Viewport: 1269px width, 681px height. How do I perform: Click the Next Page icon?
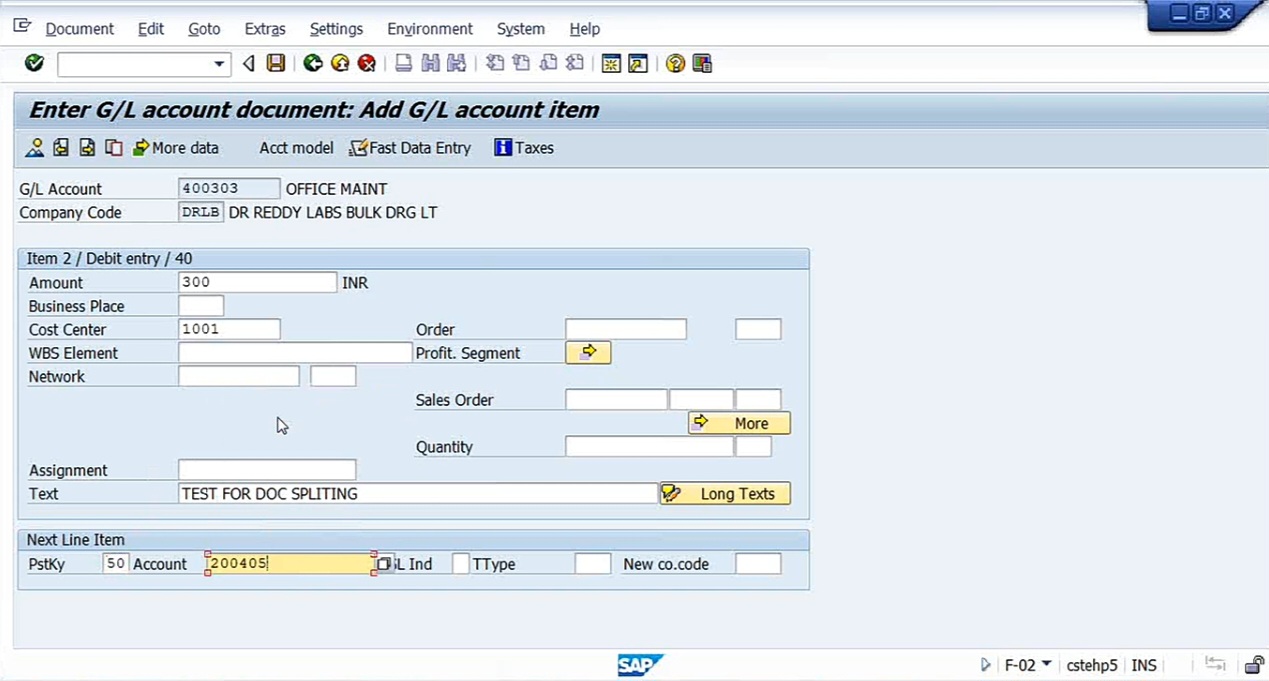(548, 64)
